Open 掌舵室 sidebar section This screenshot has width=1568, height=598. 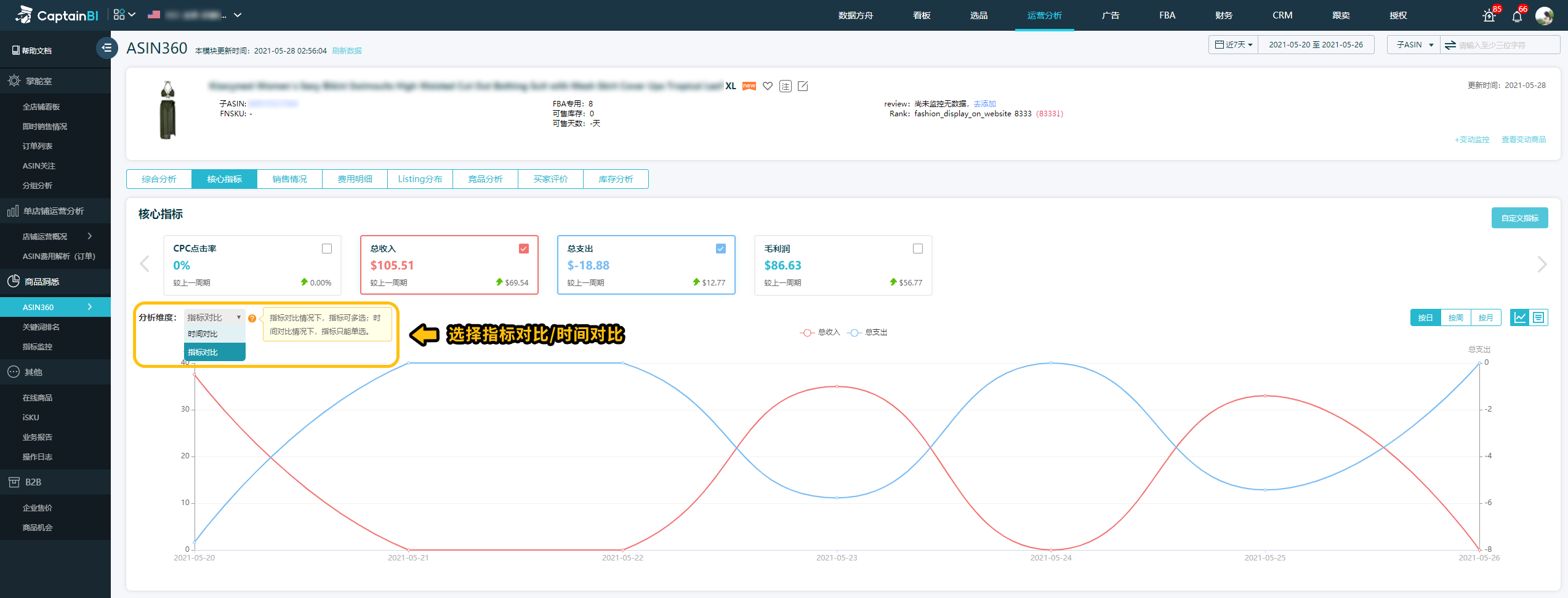point(55,81)
